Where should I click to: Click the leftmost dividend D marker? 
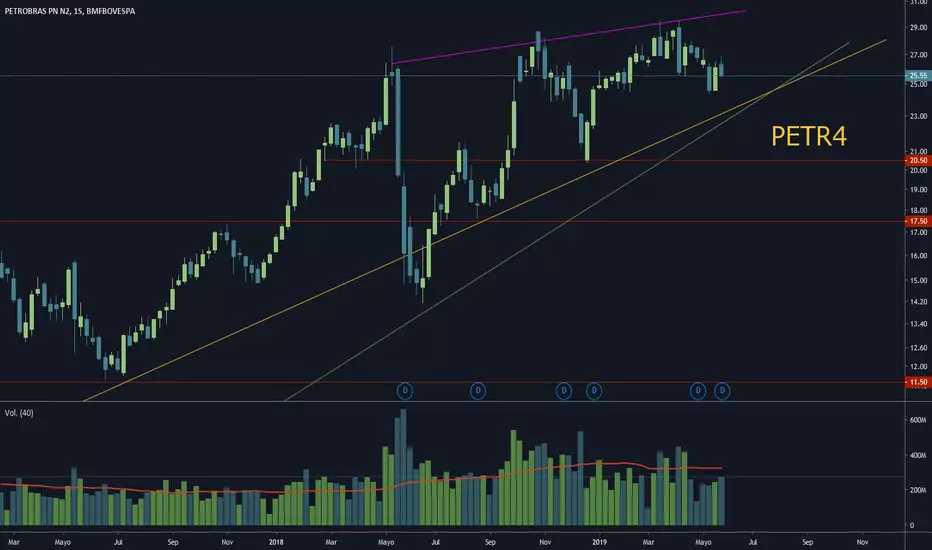[x=405, y=391]
